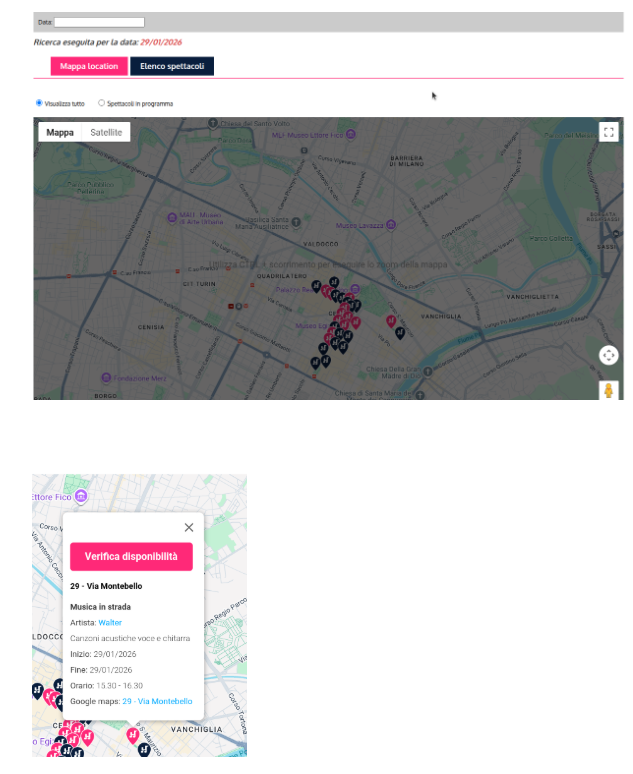The image size is (633, 774).
Task: Select black marker left of Palazzo Reale label
Action: [x=316, y=286]
